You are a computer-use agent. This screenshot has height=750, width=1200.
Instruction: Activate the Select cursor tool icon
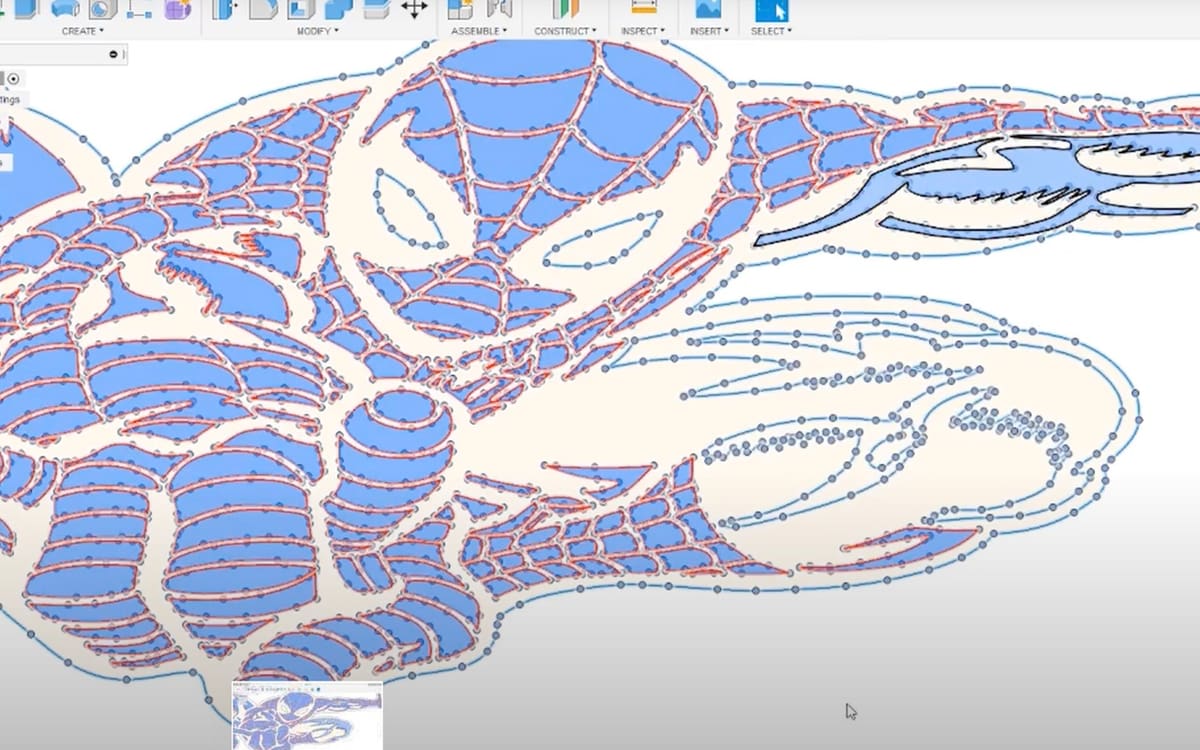pyautogui.click(x=771, y=10)
